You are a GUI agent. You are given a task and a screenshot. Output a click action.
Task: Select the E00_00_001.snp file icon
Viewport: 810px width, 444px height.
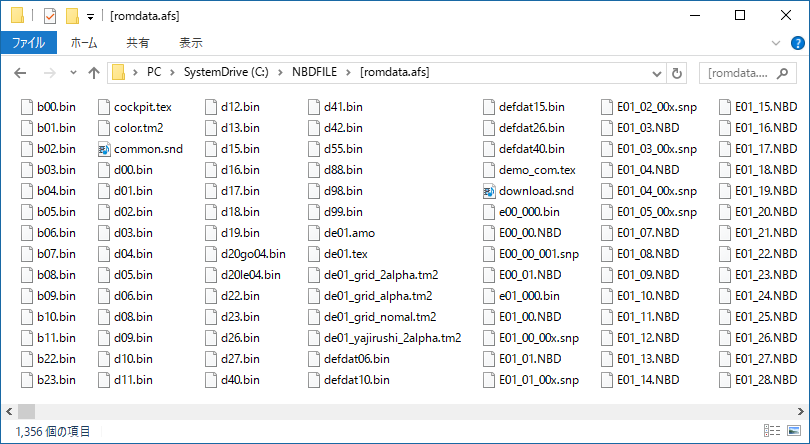pyautogui.click(x=489, y=254)
